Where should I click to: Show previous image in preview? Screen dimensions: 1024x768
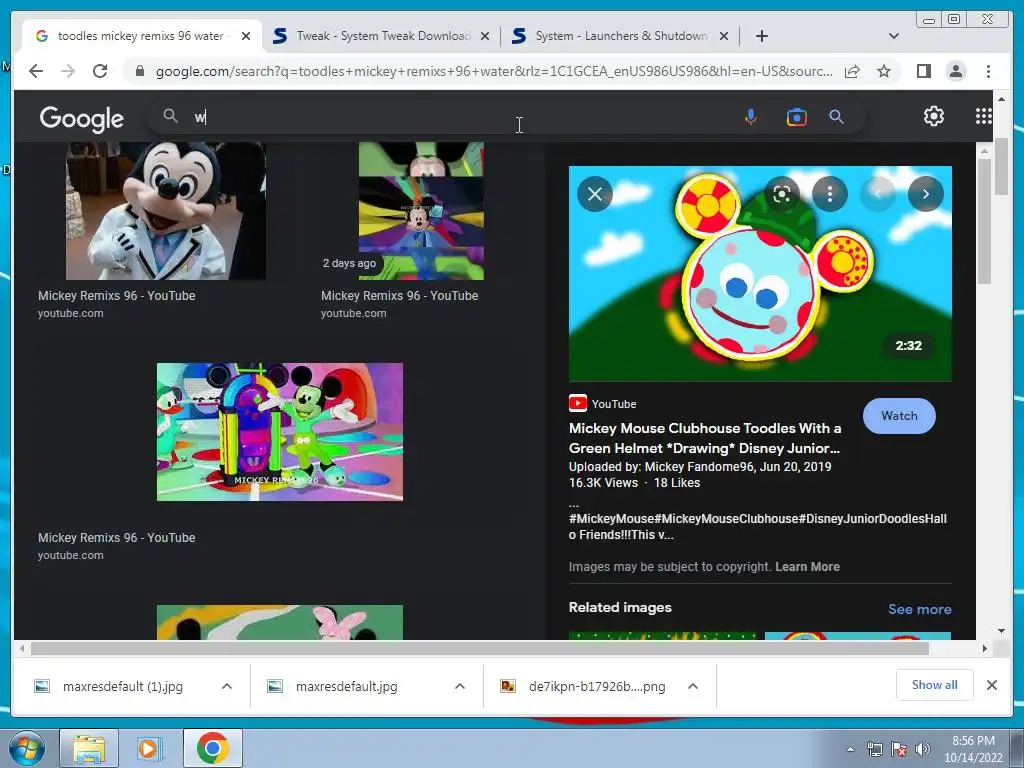(x=878, y=194)
